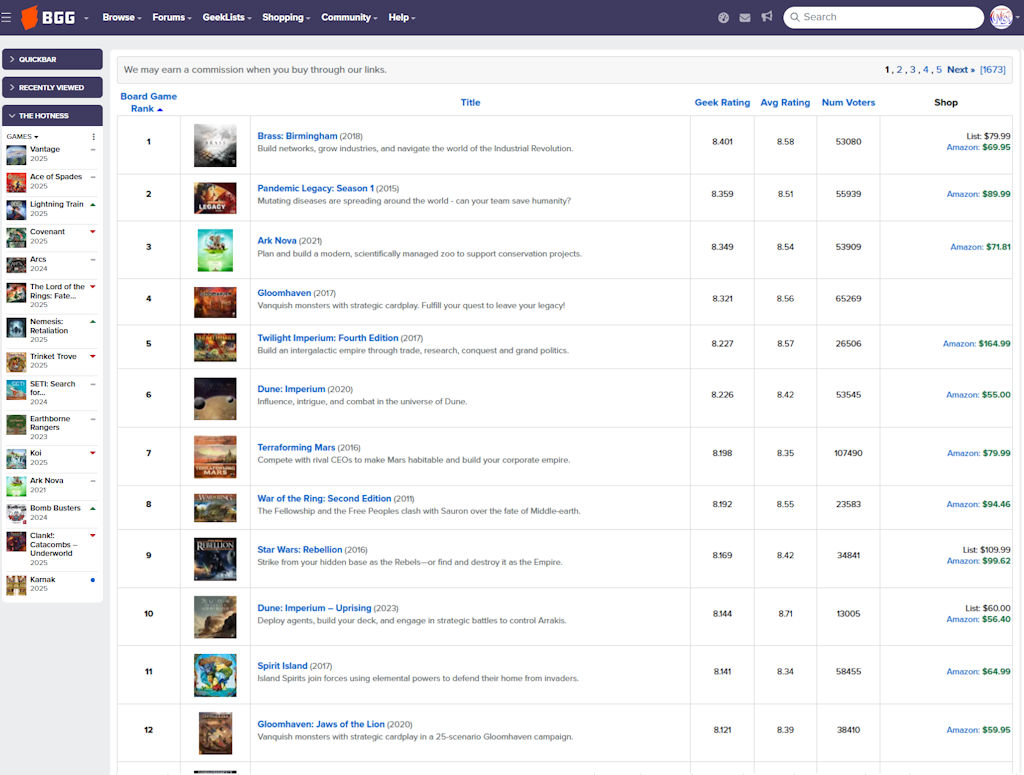Open the mail envelope icon
The width and height of the screenshot is (1024, 775).
[x=745, y=17]
